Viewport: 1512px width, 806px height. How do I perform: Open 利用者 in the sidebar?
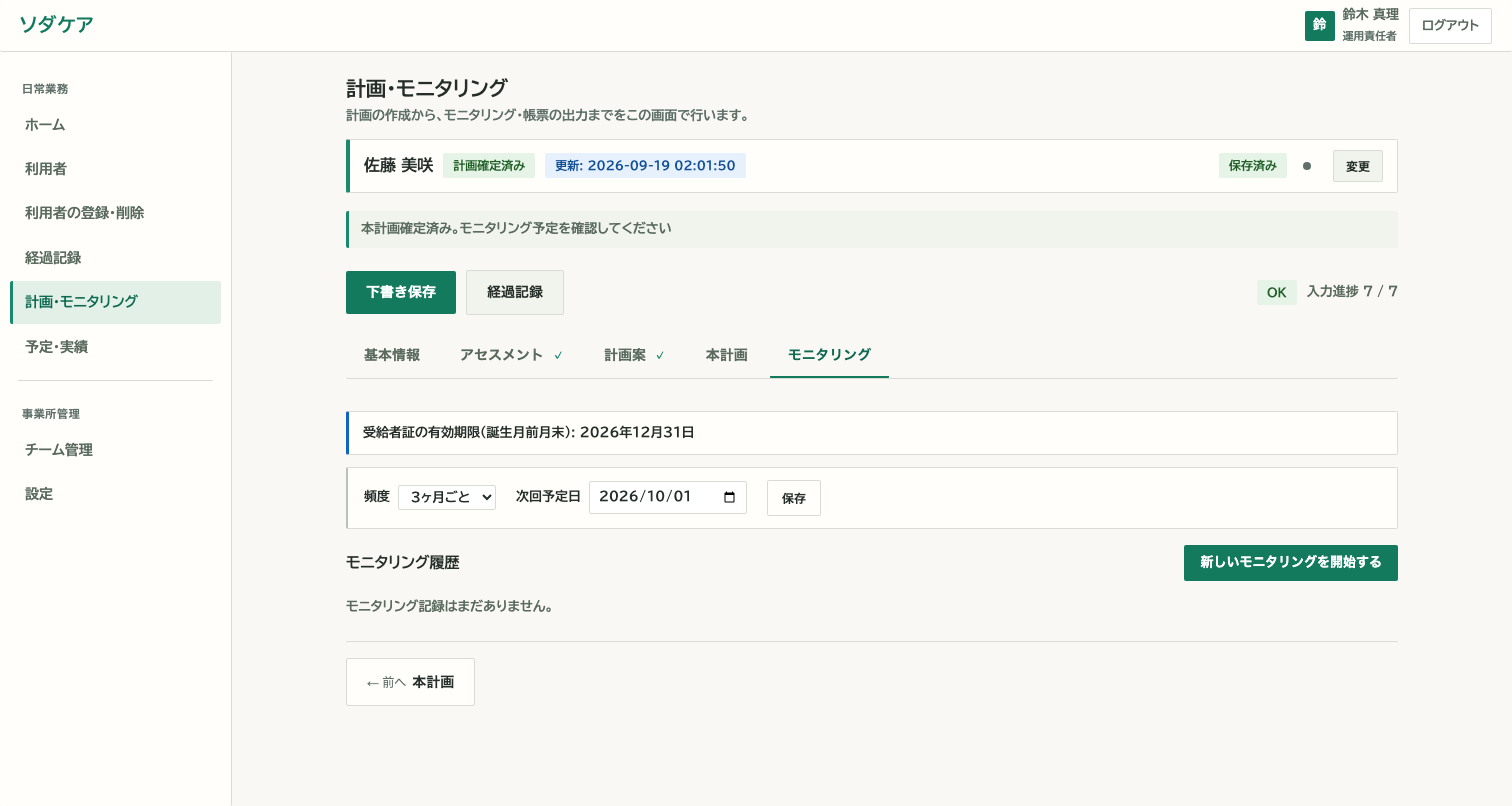point(115,169)
